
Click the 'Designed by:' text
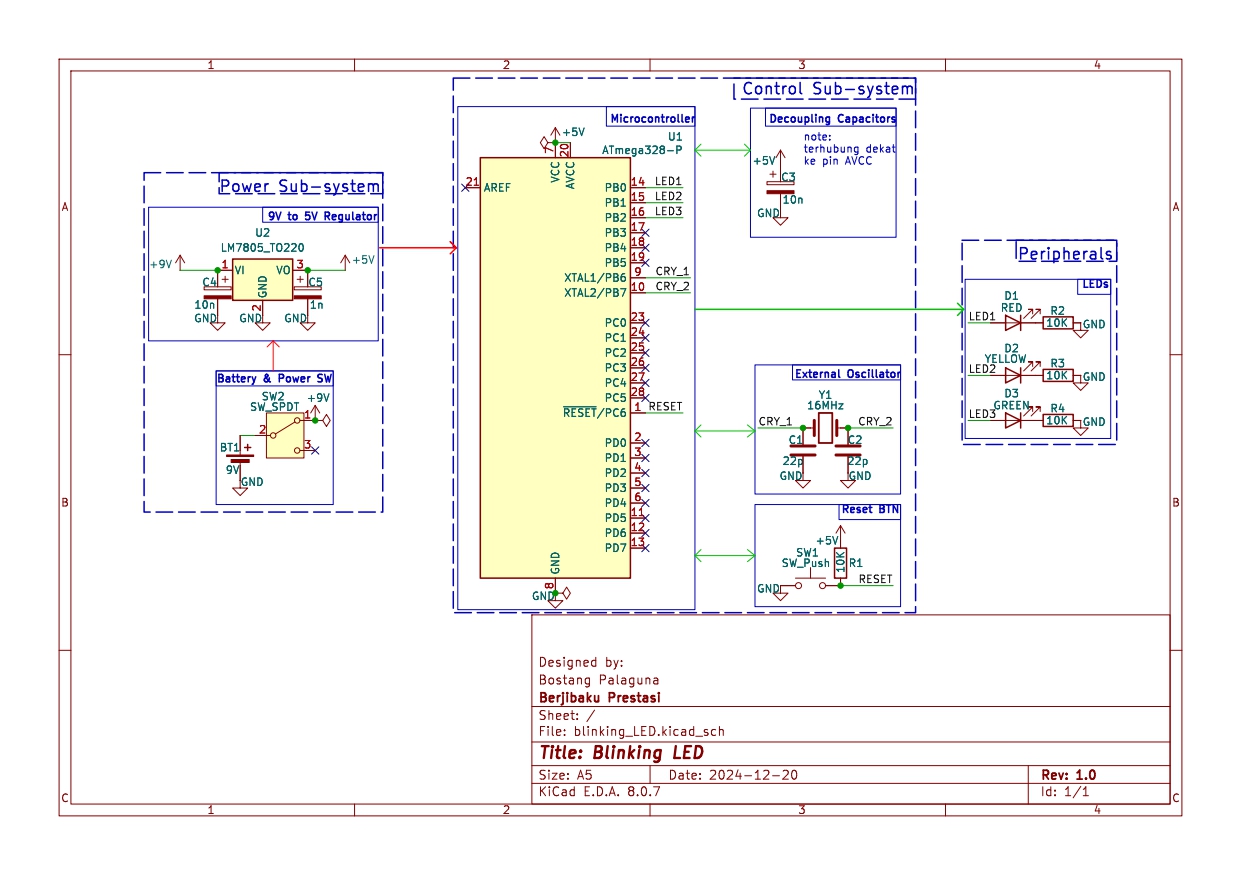tap(581, 662)
